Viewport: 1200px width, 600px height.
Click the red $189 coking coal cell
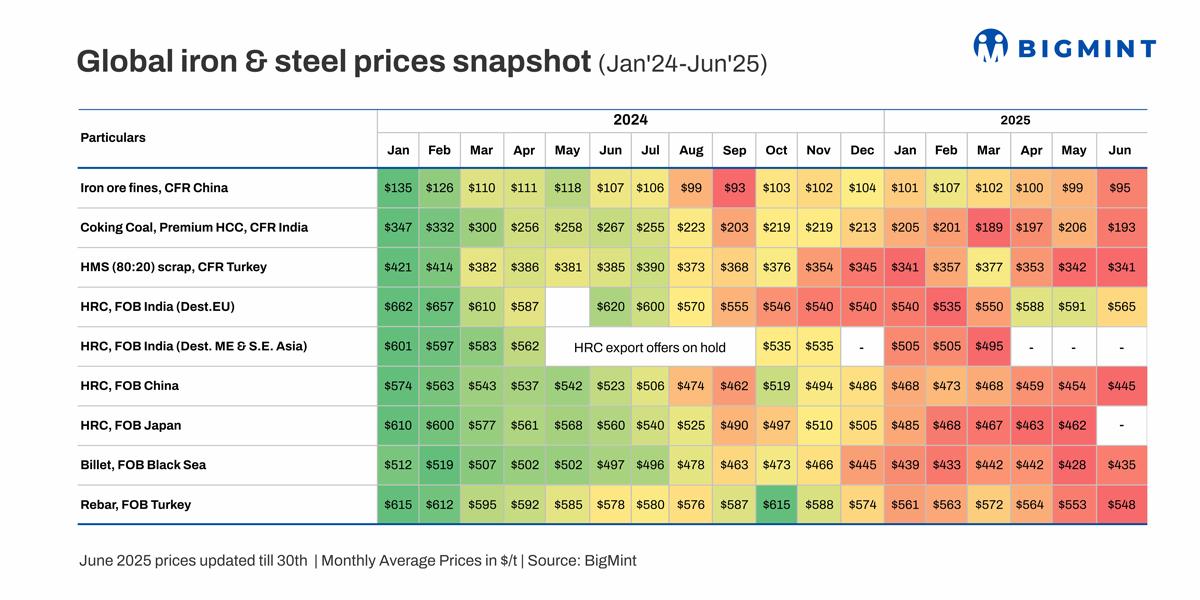(988, 228)
